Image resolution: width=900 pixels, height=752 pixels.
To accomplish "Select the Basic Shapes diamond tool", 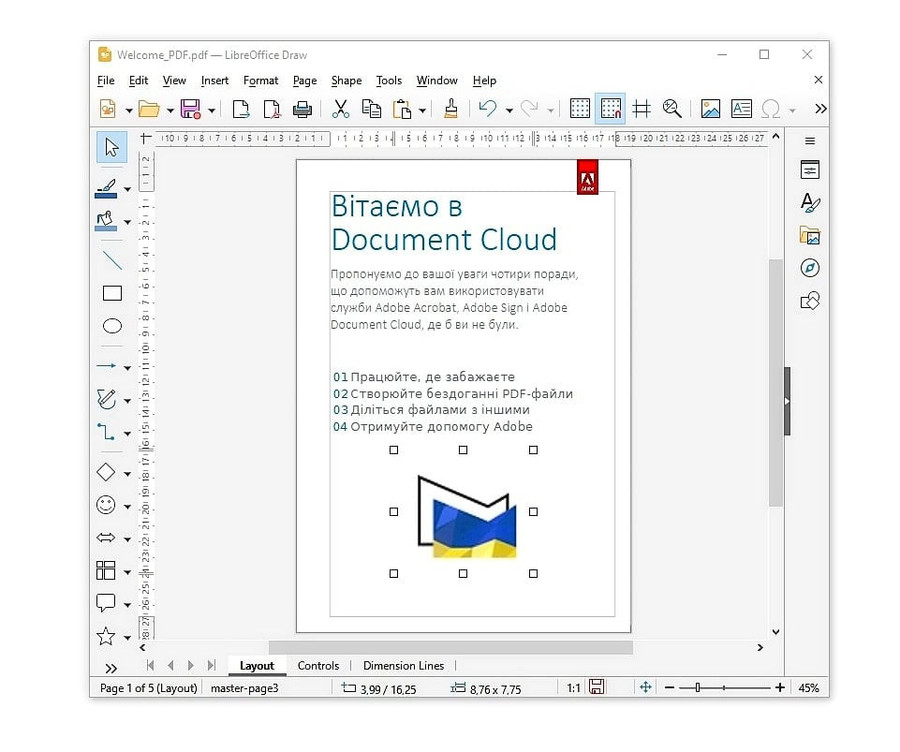I will [106, 472].
